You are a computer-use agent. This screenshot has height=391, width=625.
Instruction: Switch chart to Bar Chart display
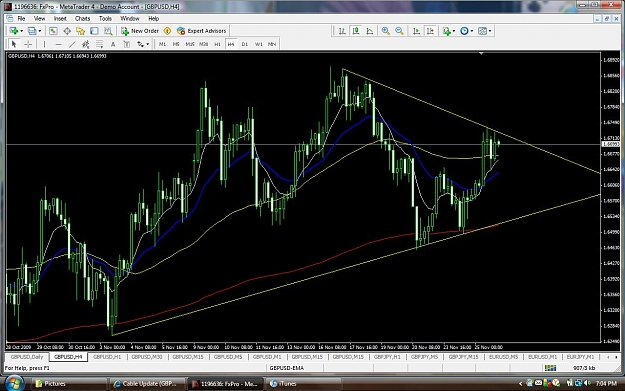342,31
